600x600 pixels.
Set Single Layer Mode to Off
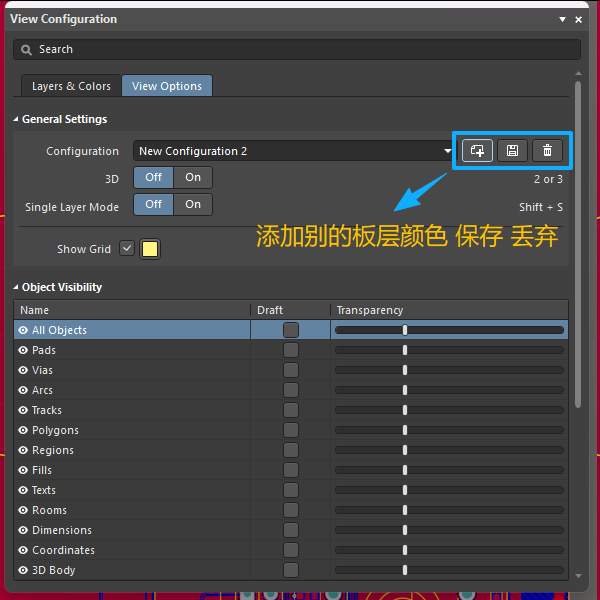tap(153, 204)
